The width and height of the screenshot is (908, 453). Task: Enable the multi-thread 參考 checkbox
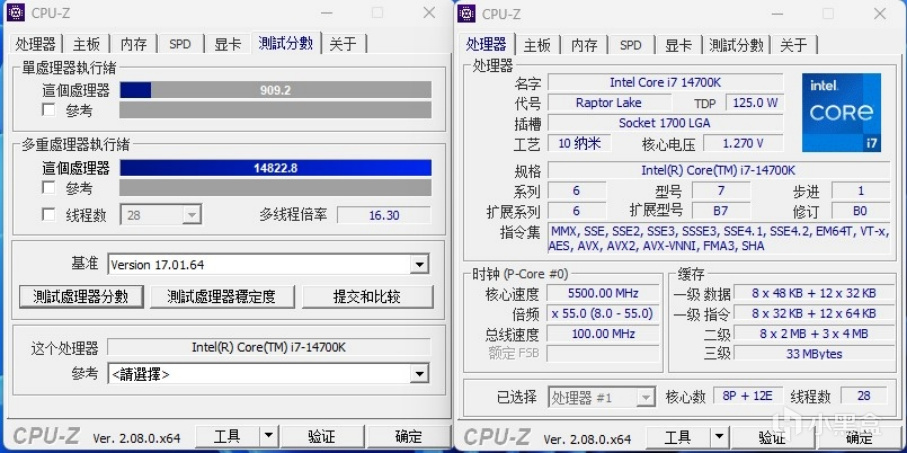[49, 188]
